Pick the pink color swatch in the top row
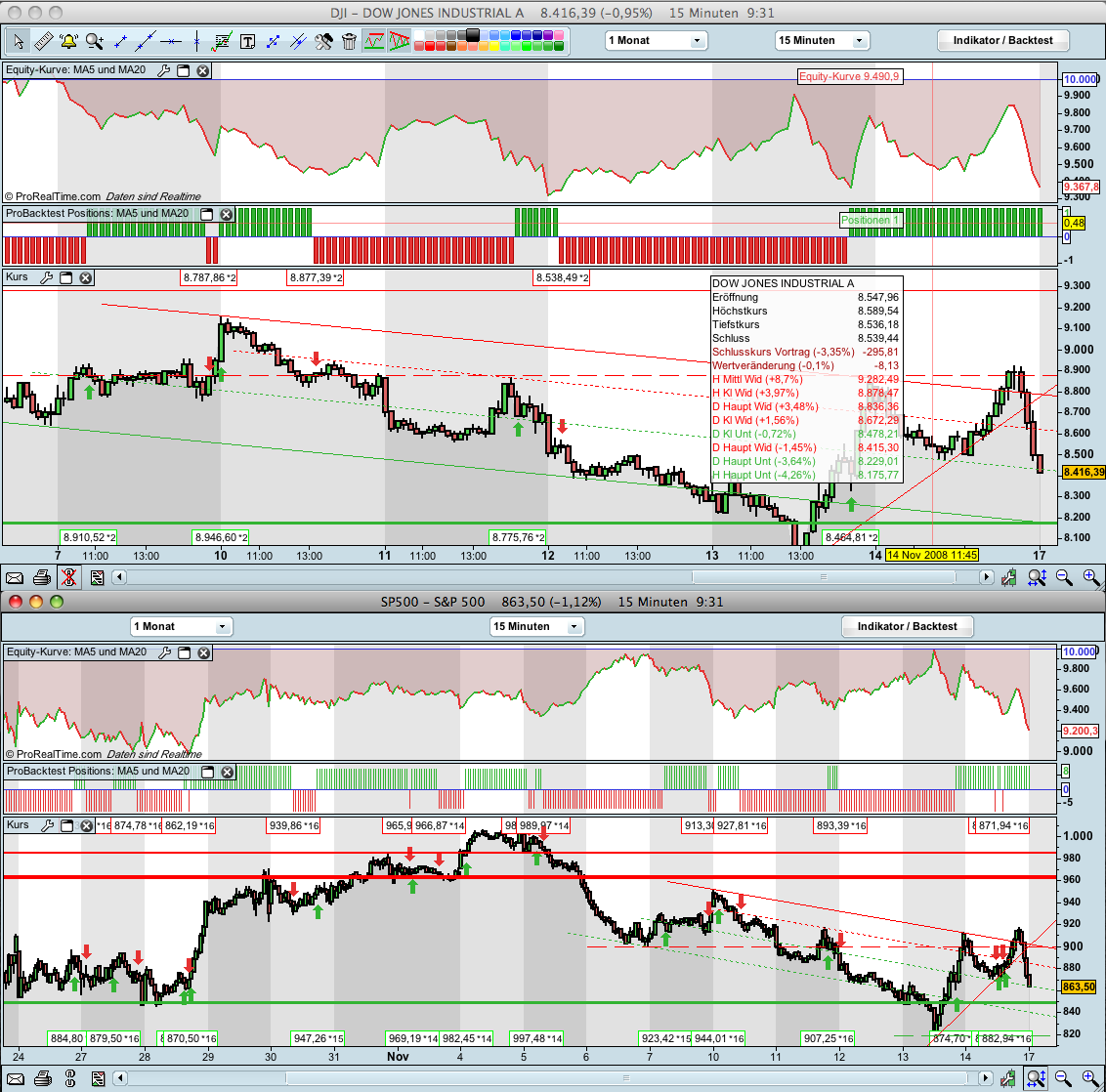This screenshot has height=1092, width=1106. (559, 34)
